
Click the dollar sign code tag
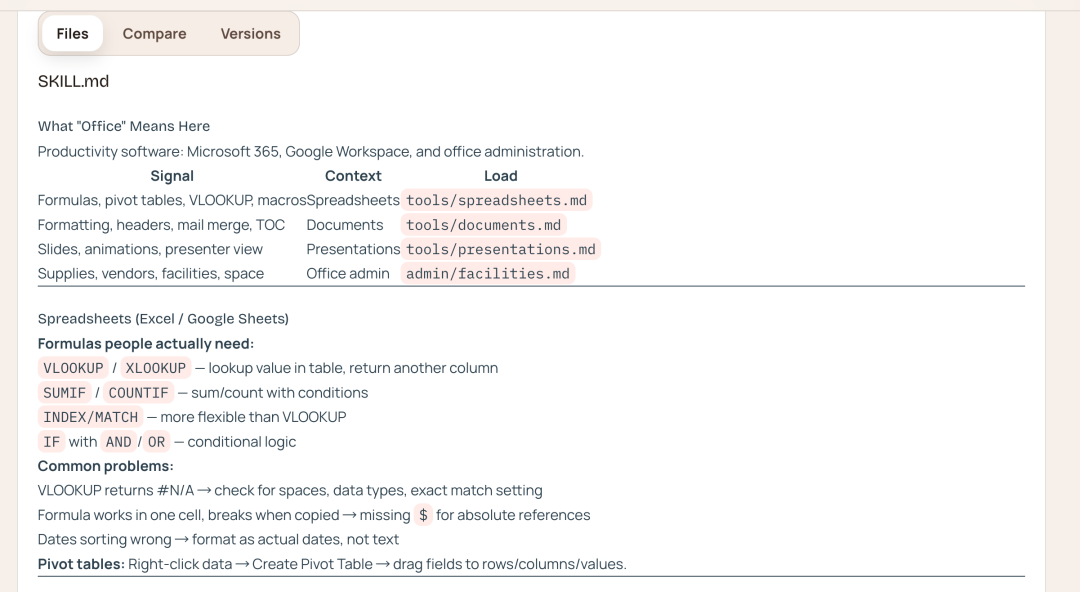423,515
